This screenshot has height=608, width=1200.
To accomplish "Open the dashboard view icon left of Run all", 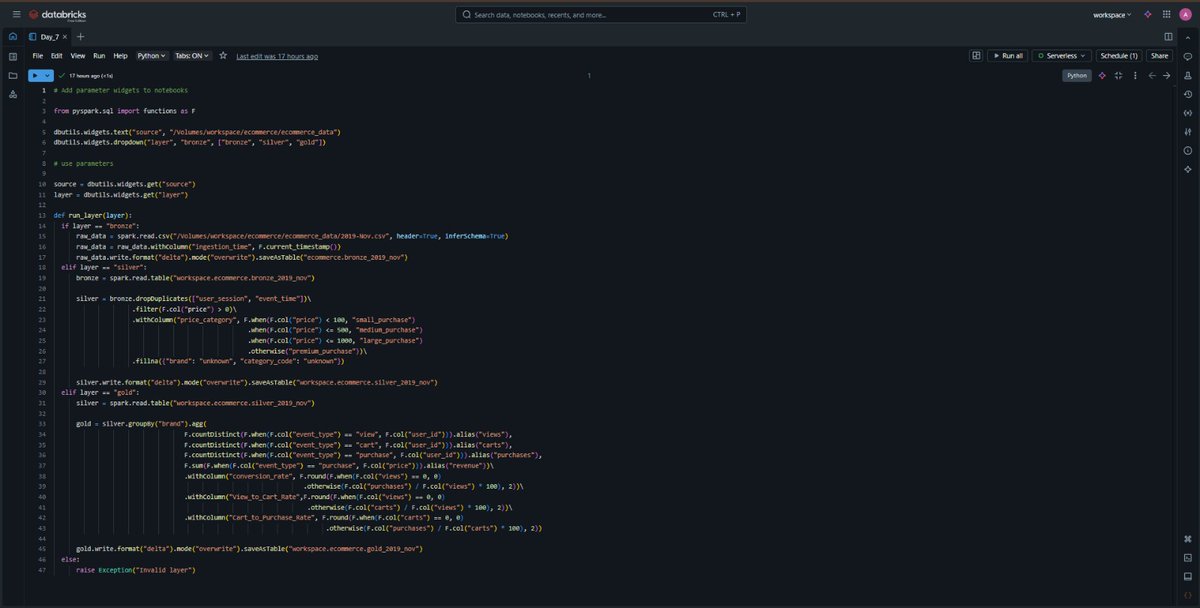I will pyautogui.click(x=976, y=56).
